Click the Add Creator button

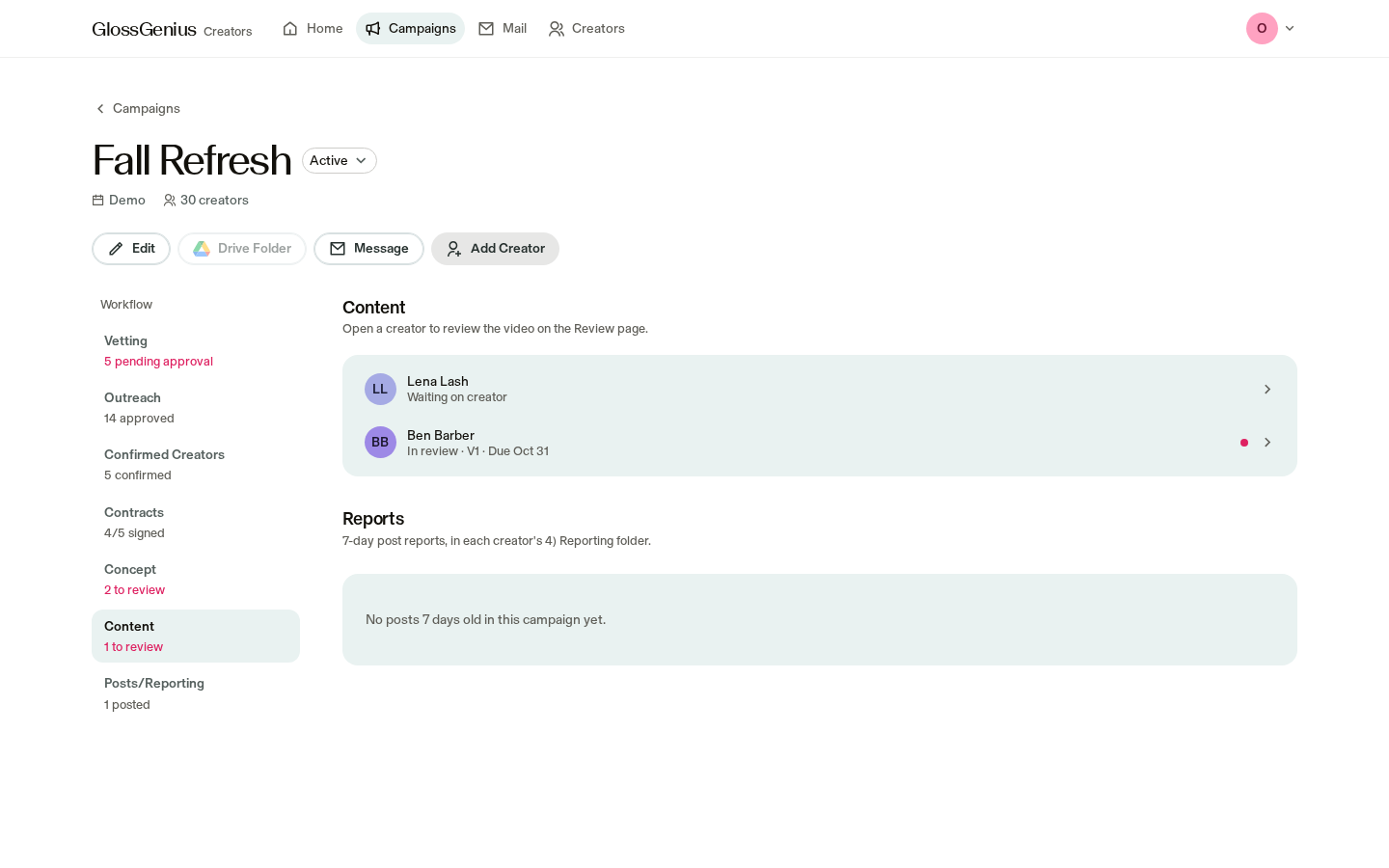tap(496, 249)
